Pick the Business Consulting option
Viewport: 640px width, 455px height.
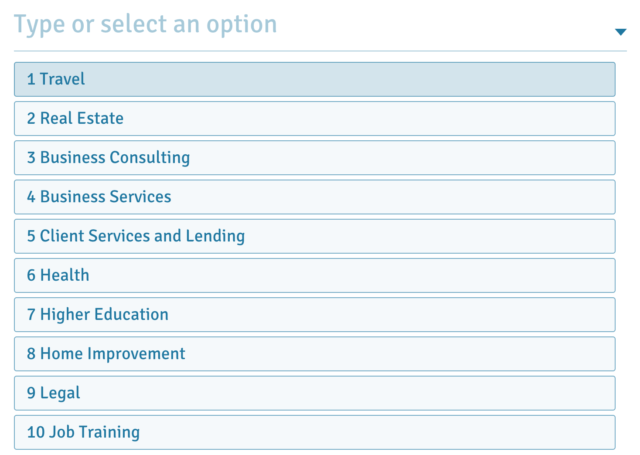tap(314, 158)
